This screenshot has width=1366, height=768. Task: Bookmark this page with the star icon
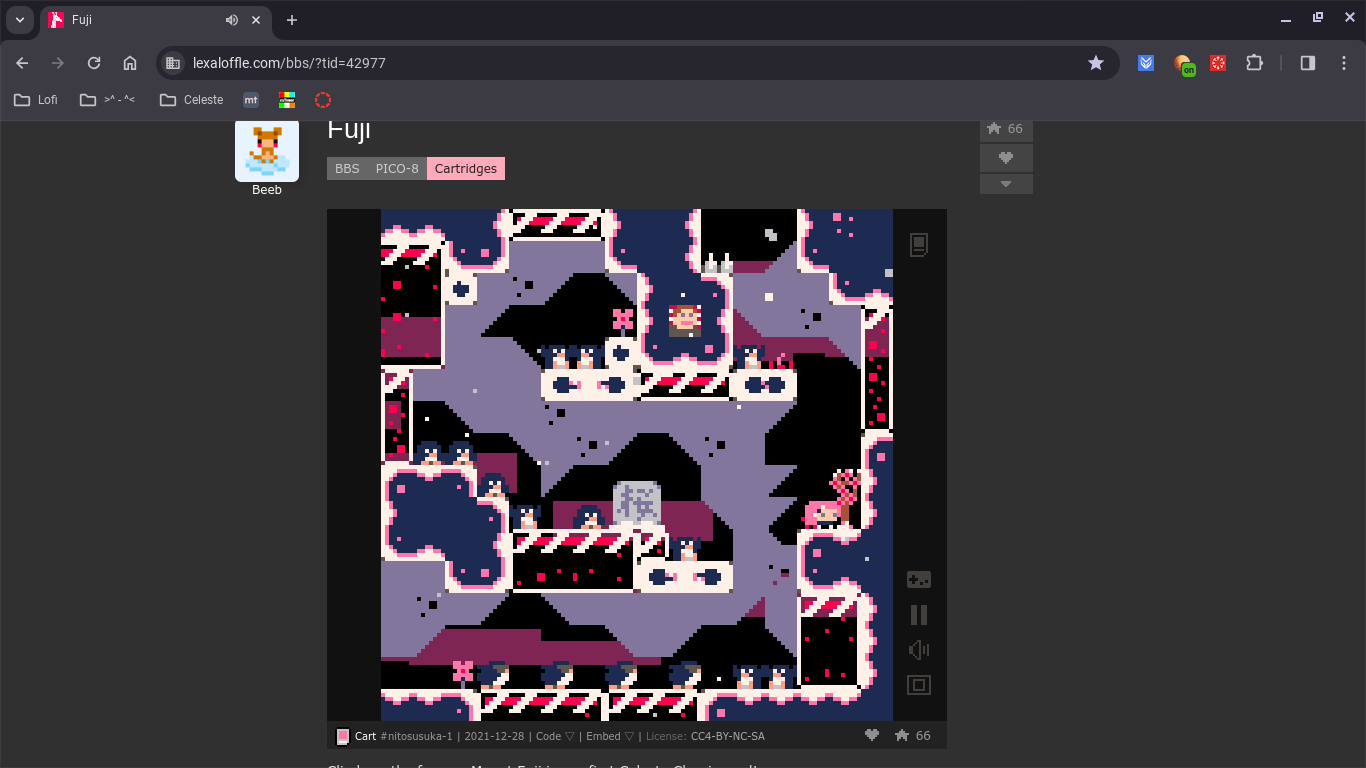(1096, 63)
